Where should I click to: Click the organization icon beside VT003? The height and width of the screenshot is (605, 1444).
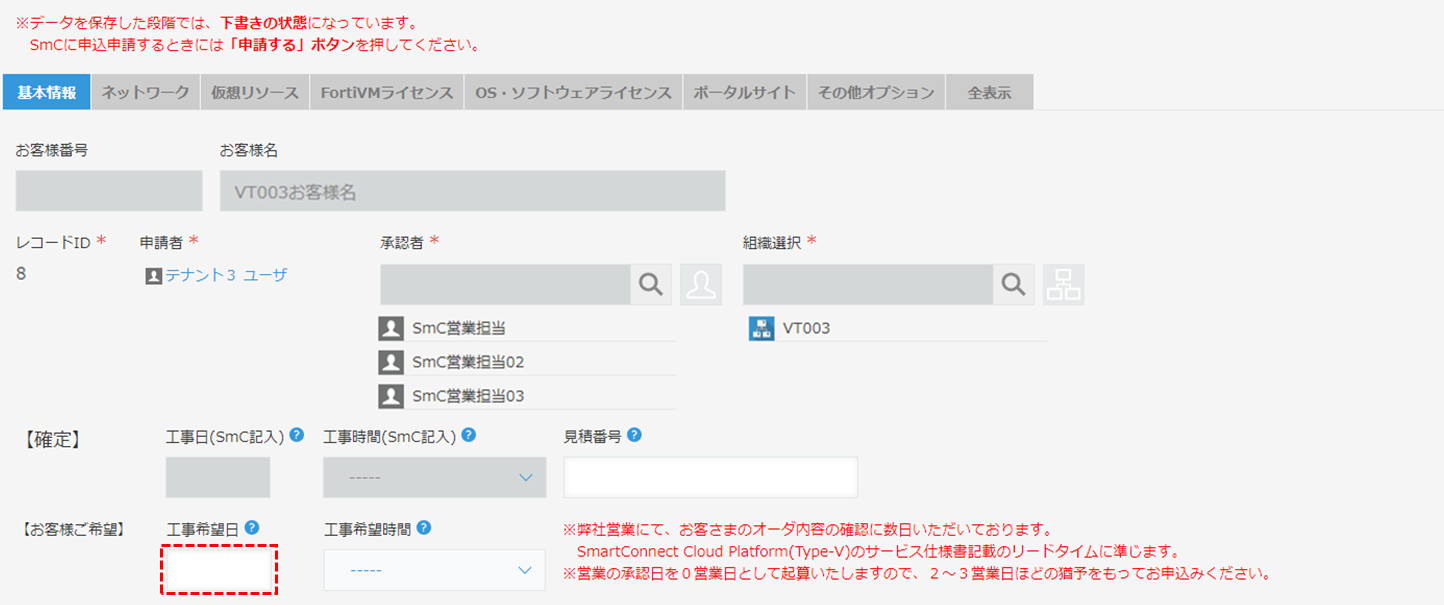761,328
